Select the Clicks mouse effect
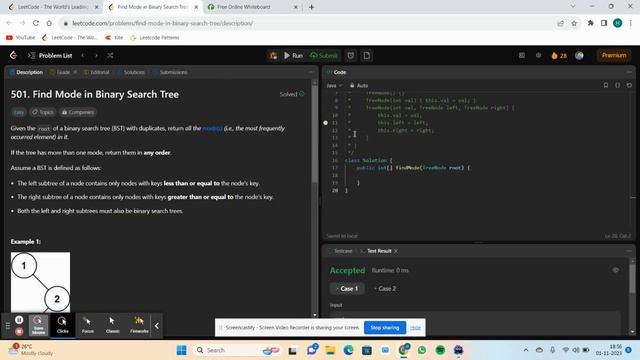Viewport: 640px width, 360px height. coord(62,325)
